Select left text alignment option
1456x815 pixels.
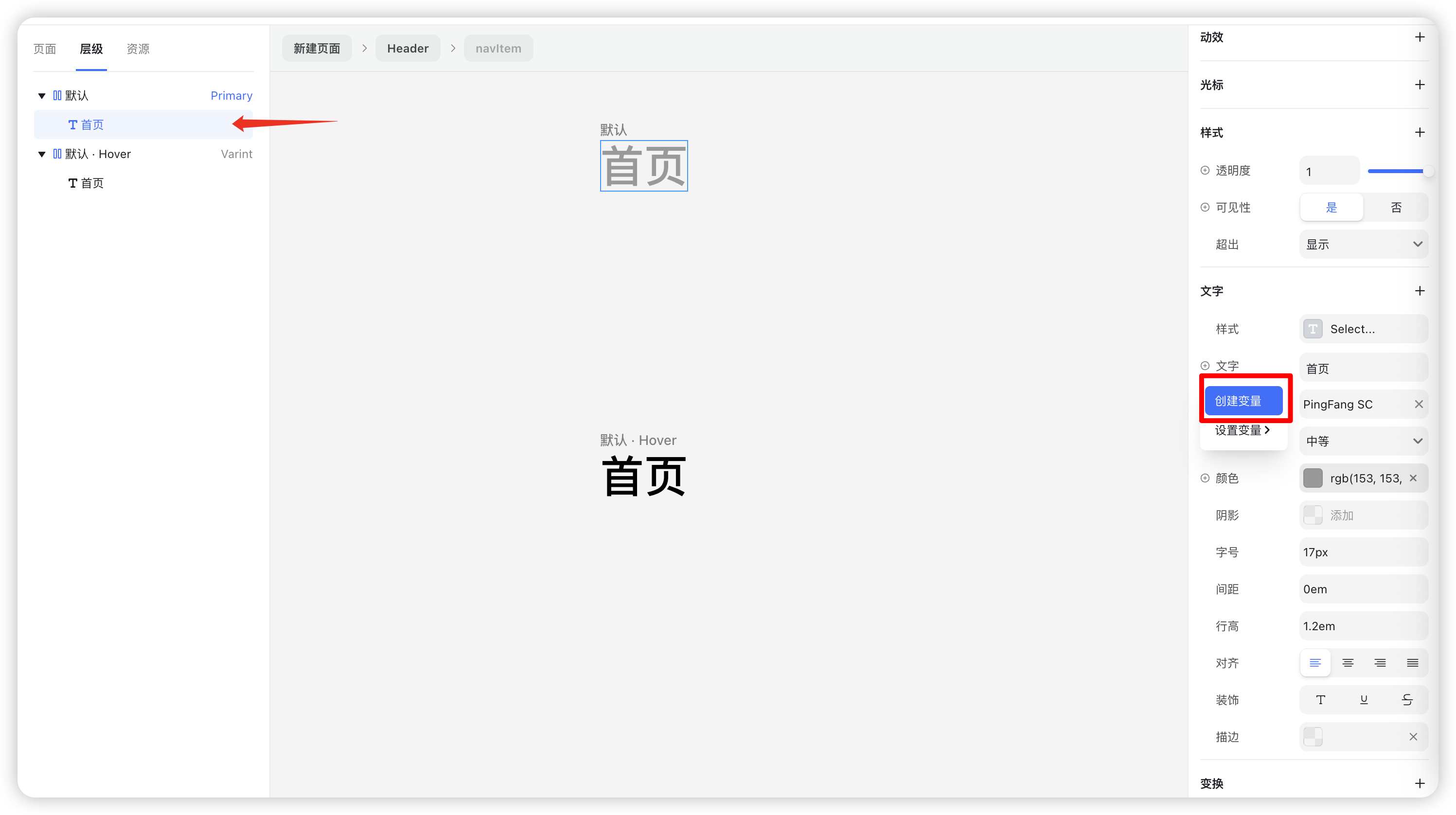(x=1315, y=663)
